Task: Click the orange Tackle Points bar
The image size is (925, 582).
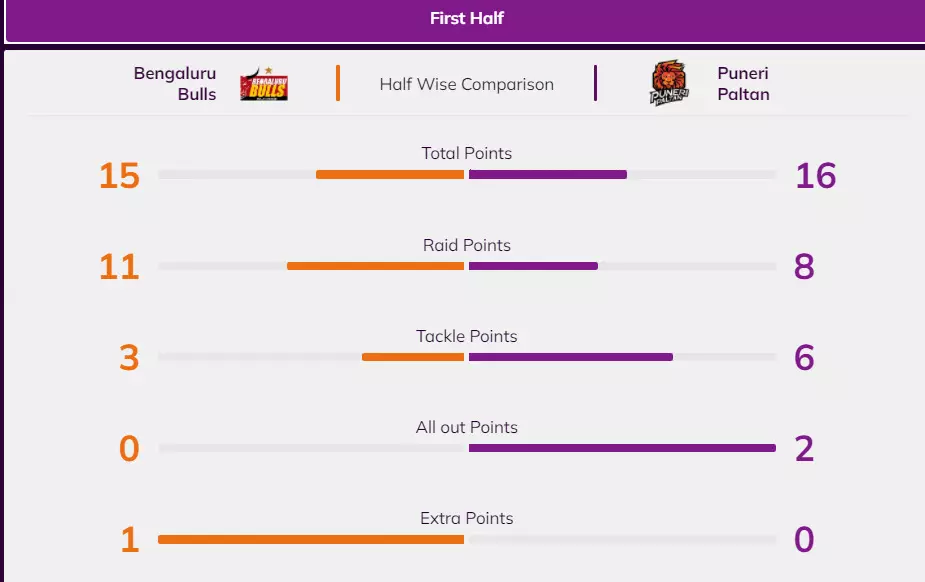Action: (x=413, y=357)
